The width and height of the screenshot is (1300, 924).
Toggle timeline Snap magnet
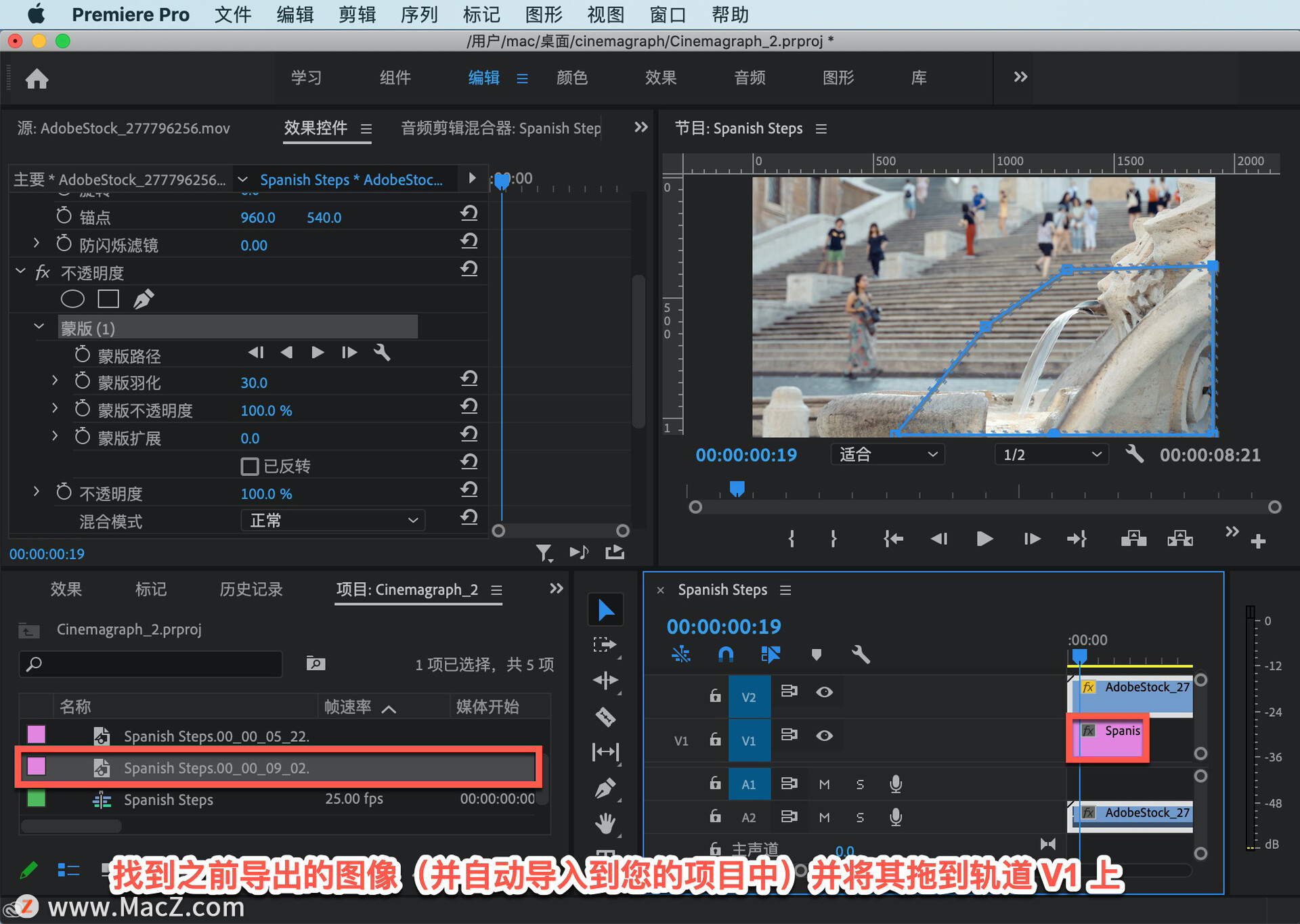[x=725, y=654]
